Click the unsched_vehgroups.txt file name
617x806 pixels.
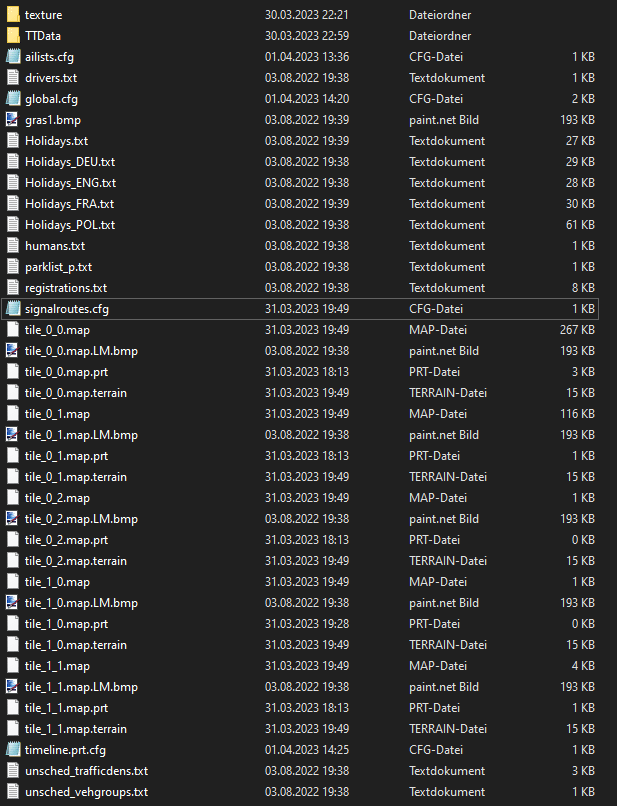86,792
